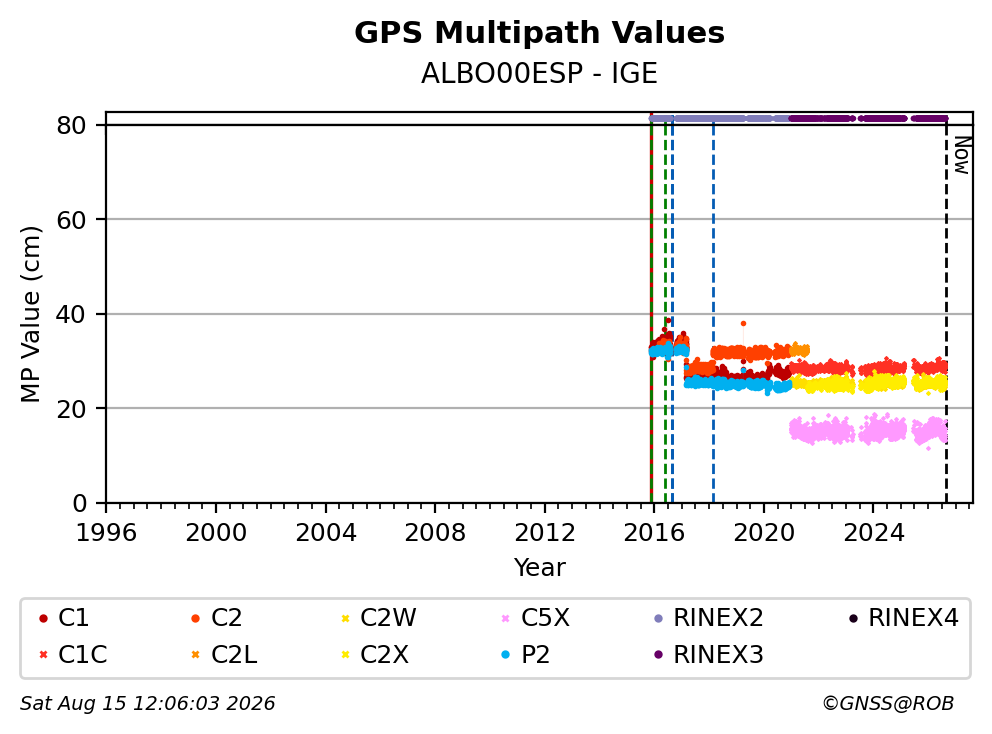This screenshot has width=992, height=734.
Task: Click the RINEX3 legend entry
Action: tap(709, 655)
